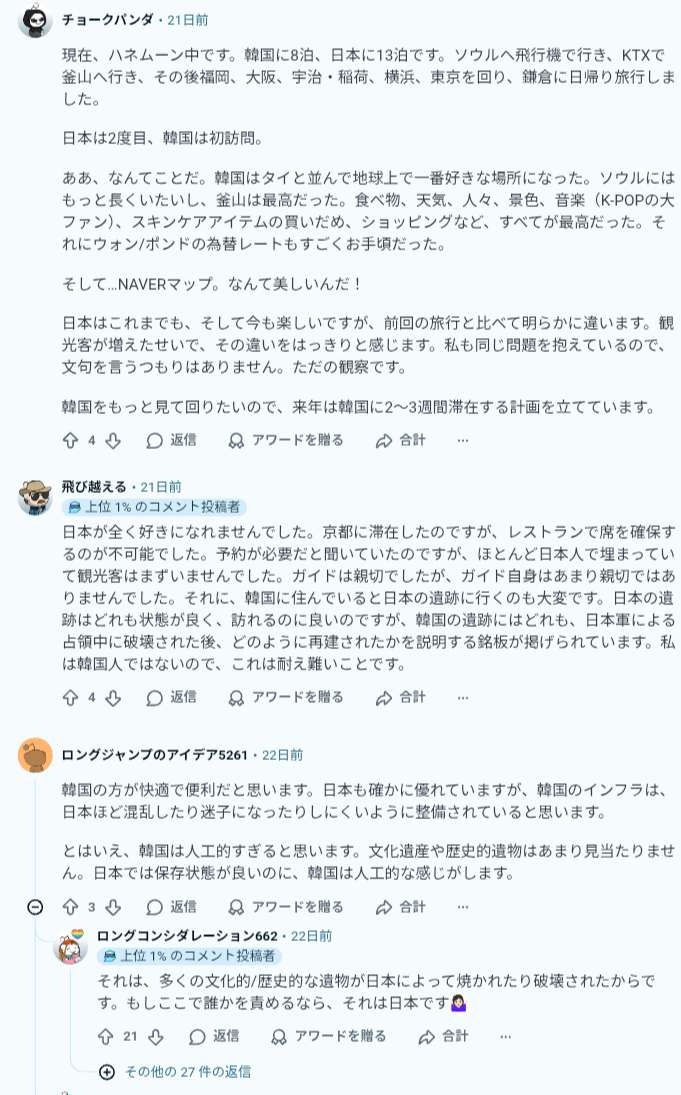681x1095 pixels.
Task: Give an award to チョークパンダ's comment
Action: [286, 440]
